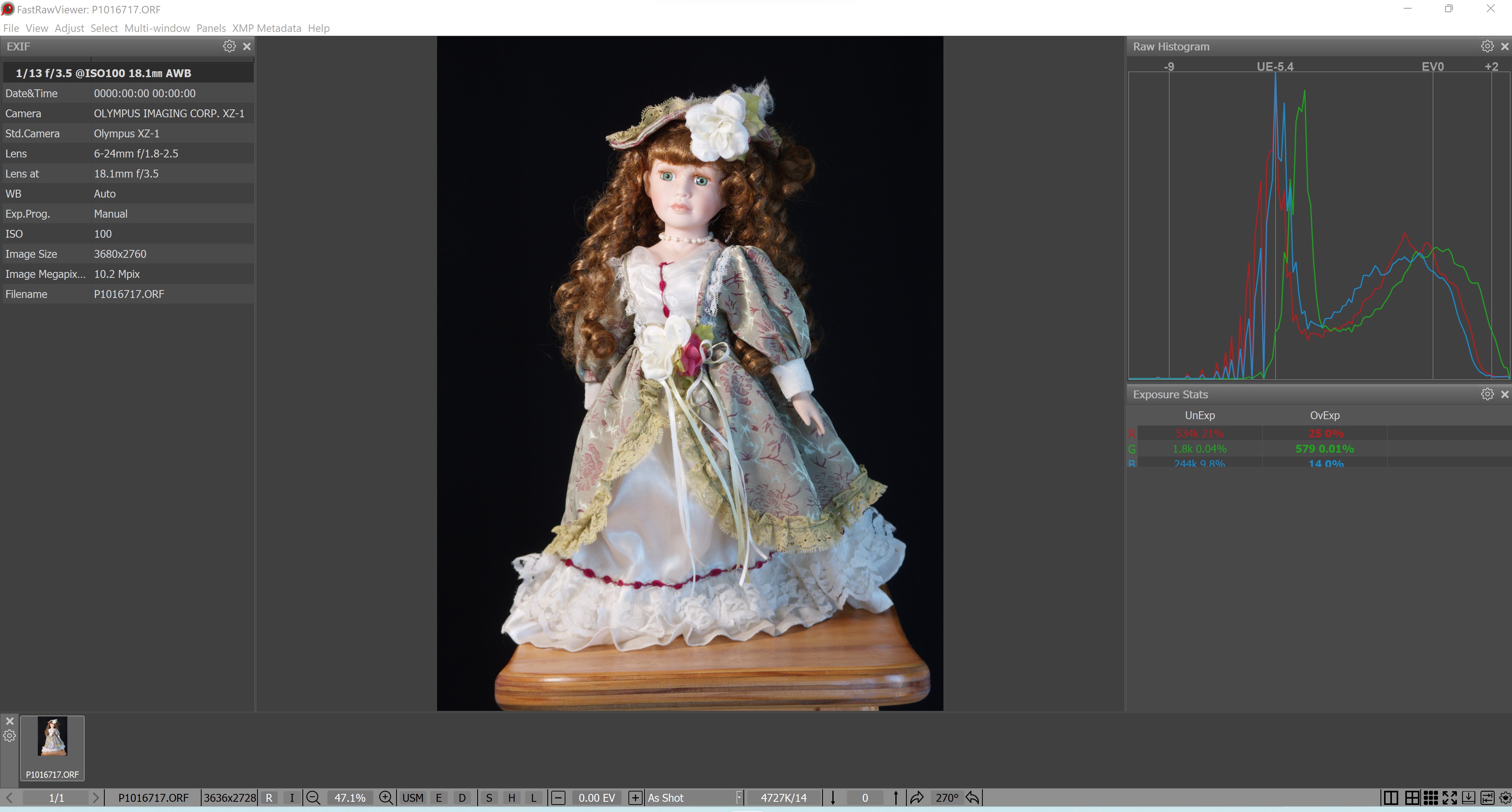This screenshot has height=812, width=1512.
Task: Open EXIF panel settings gear
Action: click(230, 46)
